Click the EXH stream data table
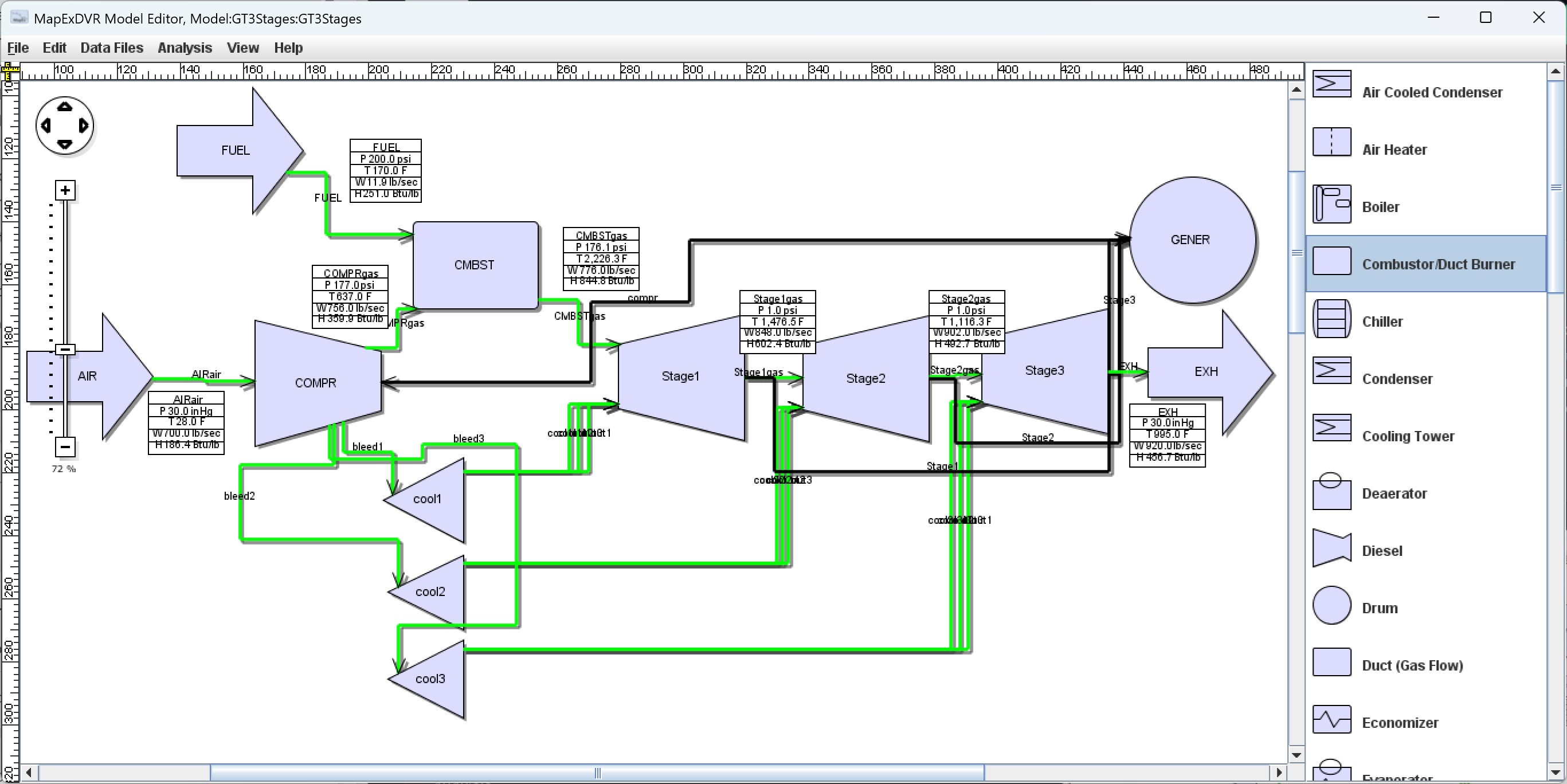1567x784 pixels. coord(1168,436)
